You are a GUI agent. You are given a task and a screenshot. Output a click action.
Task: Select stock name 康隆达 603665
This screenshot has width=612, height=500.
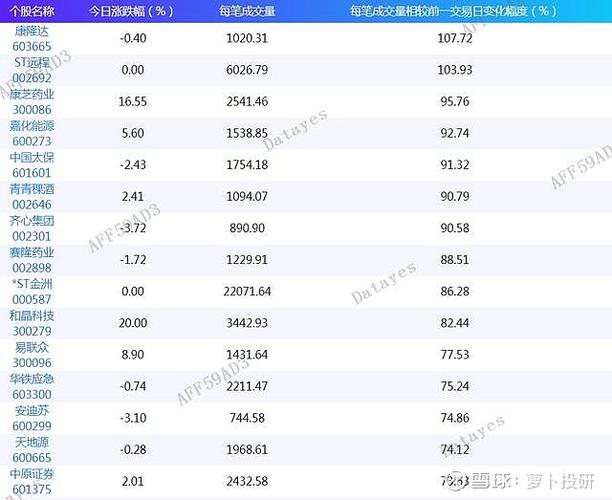[32, 39]
